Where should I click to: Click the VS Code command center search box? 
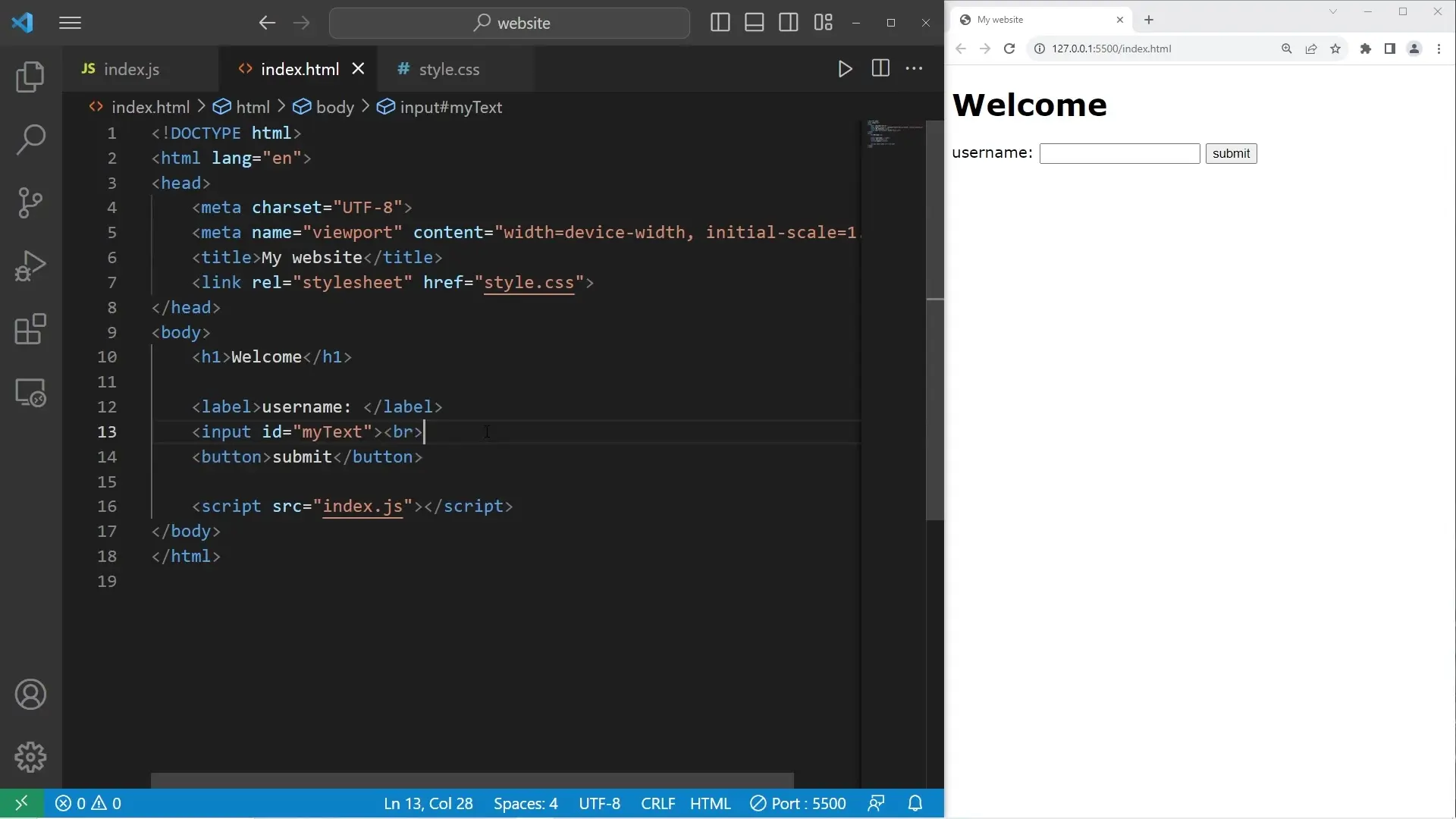click(x=510, y=23)
